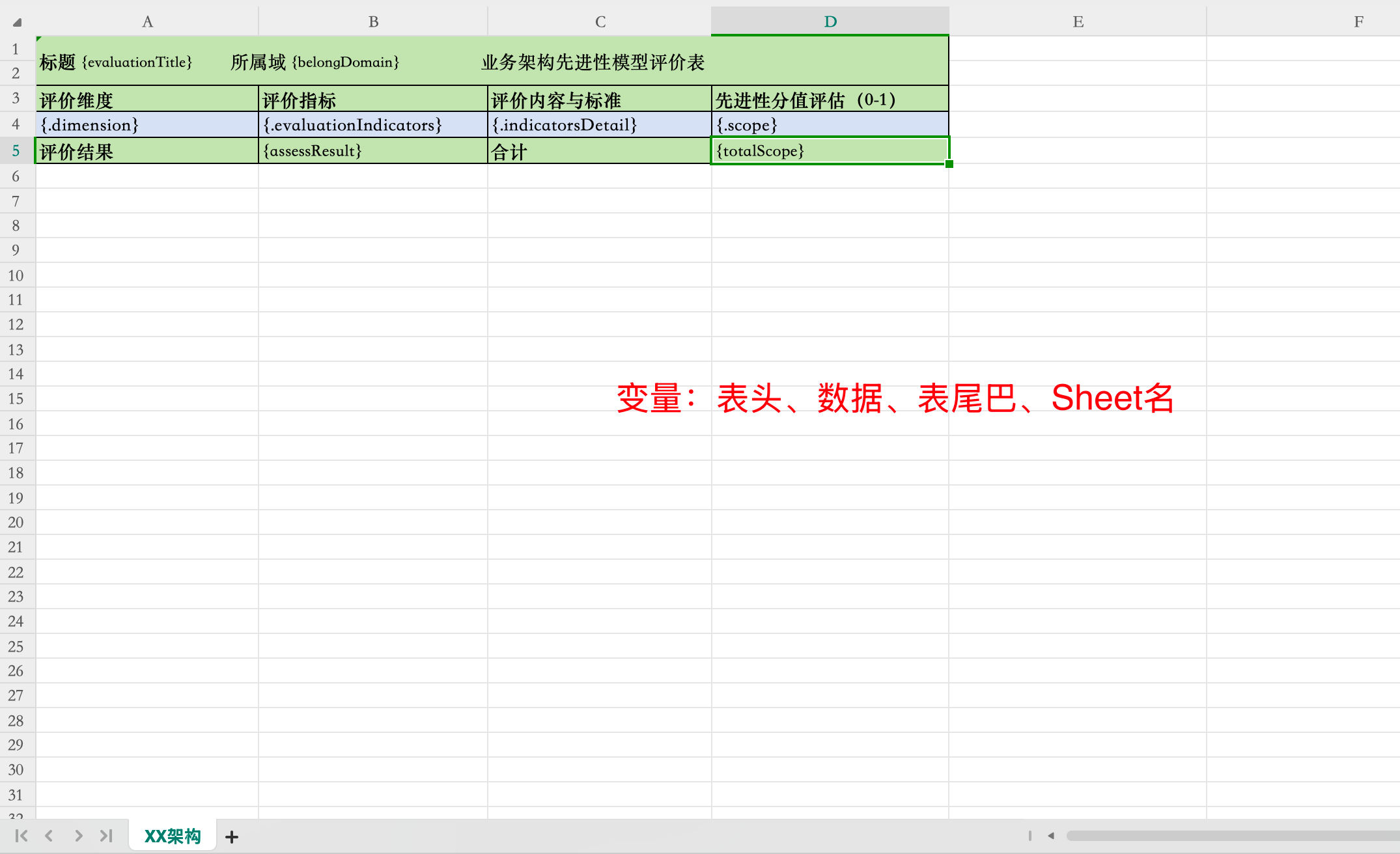Image resolution: width=1400 pixels, height=854 pixels.
Task: Click horizontal scrollbar left arrow
Action: pos(1051,836)
